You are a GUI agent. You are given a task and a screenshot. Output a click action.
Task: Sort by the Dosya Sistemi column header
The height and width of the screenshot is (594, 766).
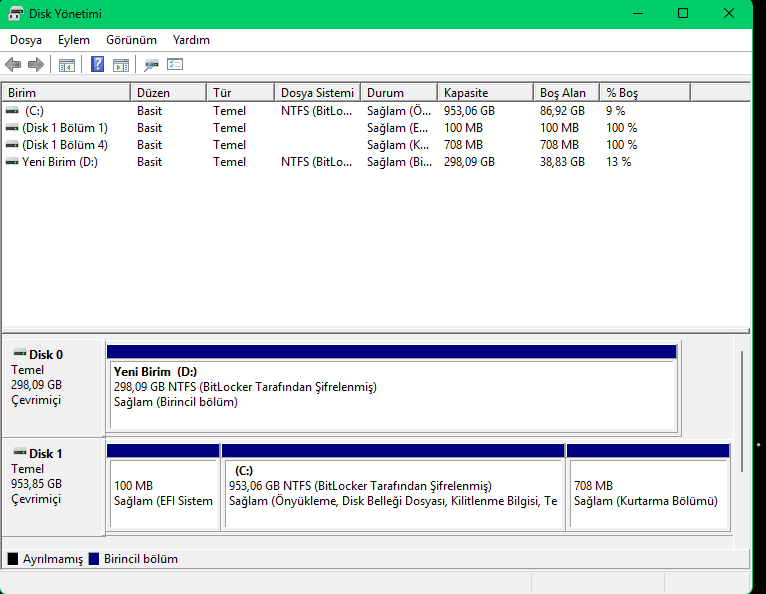pyautogui.click(x=318, y=93)
